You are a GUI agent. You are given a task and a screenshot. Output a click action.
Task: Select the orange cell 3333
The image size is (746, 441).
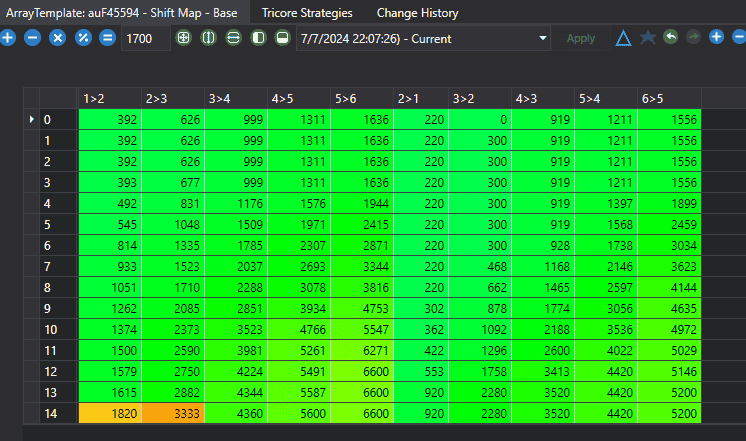173,413
